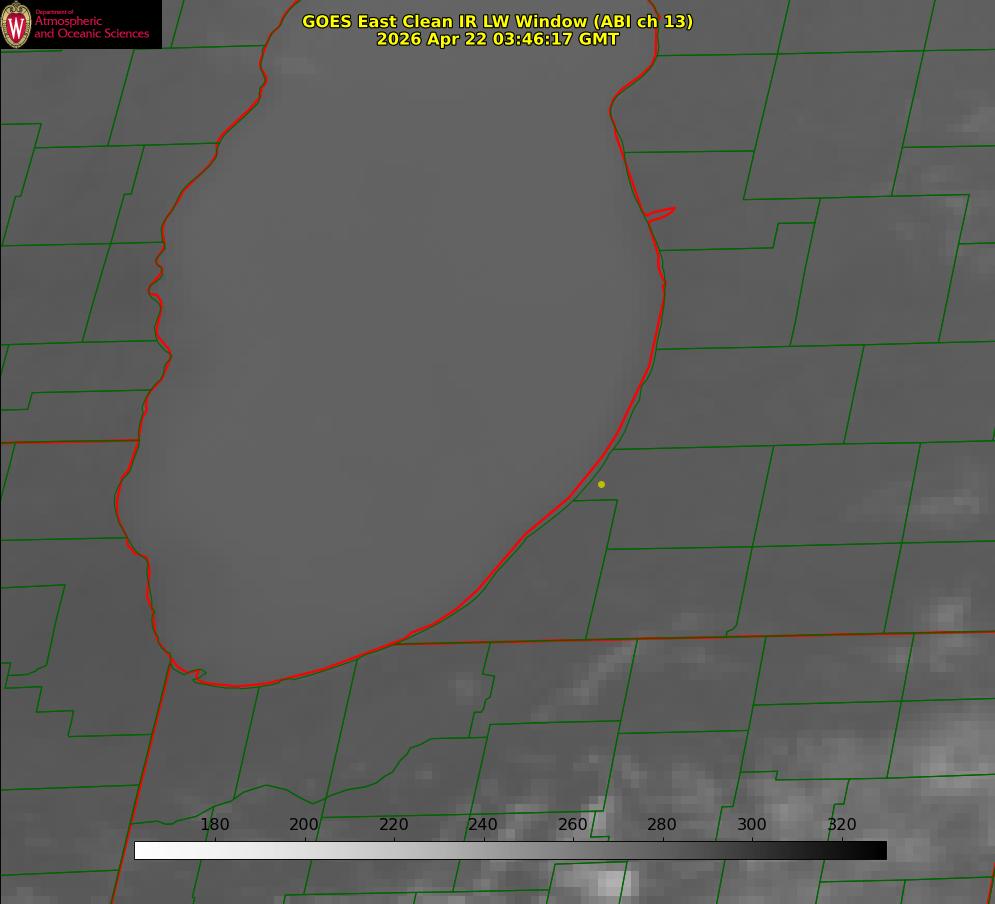Click the 320 colorbar label
Viewport: 995px width, 904px height.
coord(842,824)
